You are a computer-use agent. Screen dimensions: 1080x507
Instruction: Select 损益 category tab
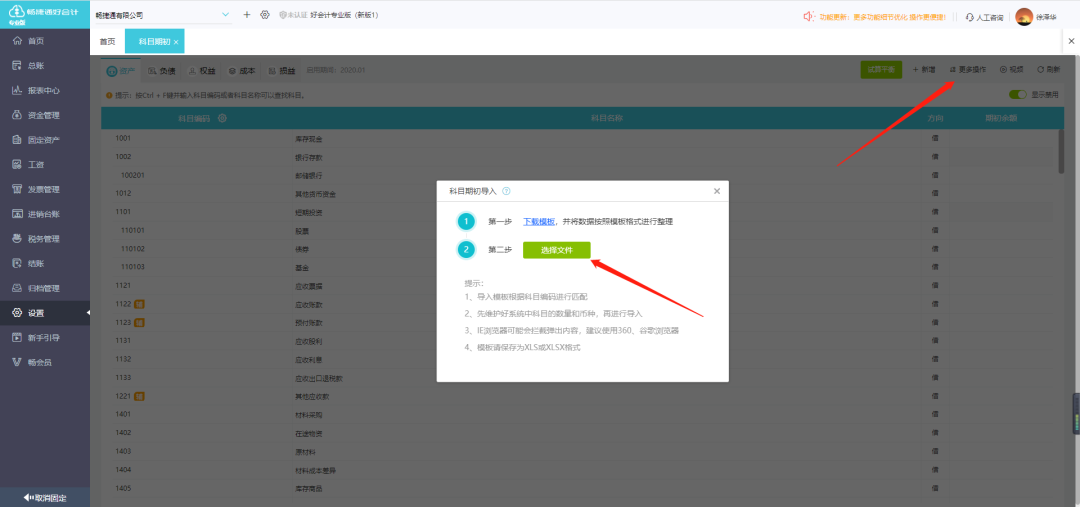282,70
